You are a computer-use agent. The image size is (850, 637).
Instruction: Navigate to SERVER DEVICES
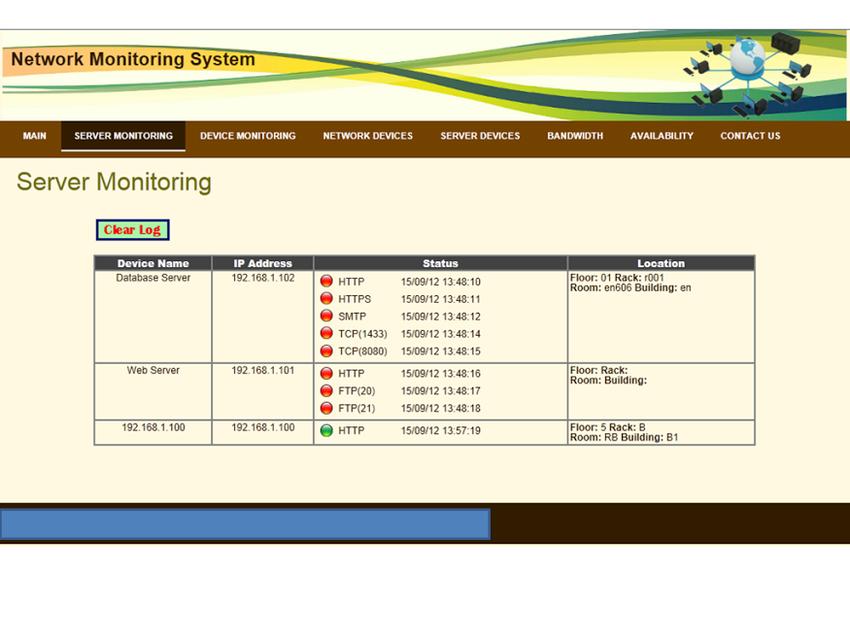pos(479,136)
